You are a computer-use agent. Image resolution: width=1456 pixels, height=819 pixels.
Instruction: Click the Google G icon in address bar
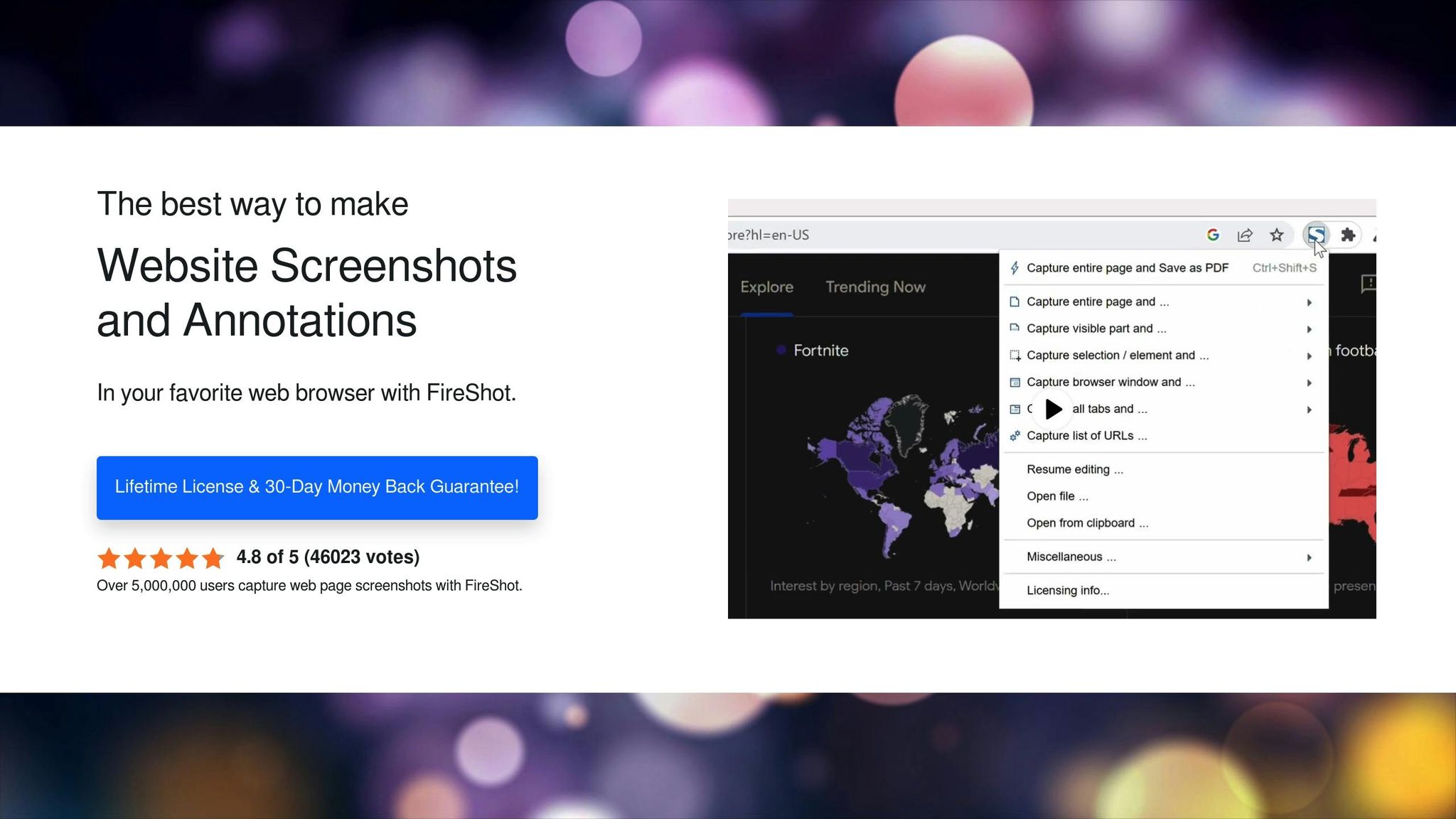point(1213,235)
